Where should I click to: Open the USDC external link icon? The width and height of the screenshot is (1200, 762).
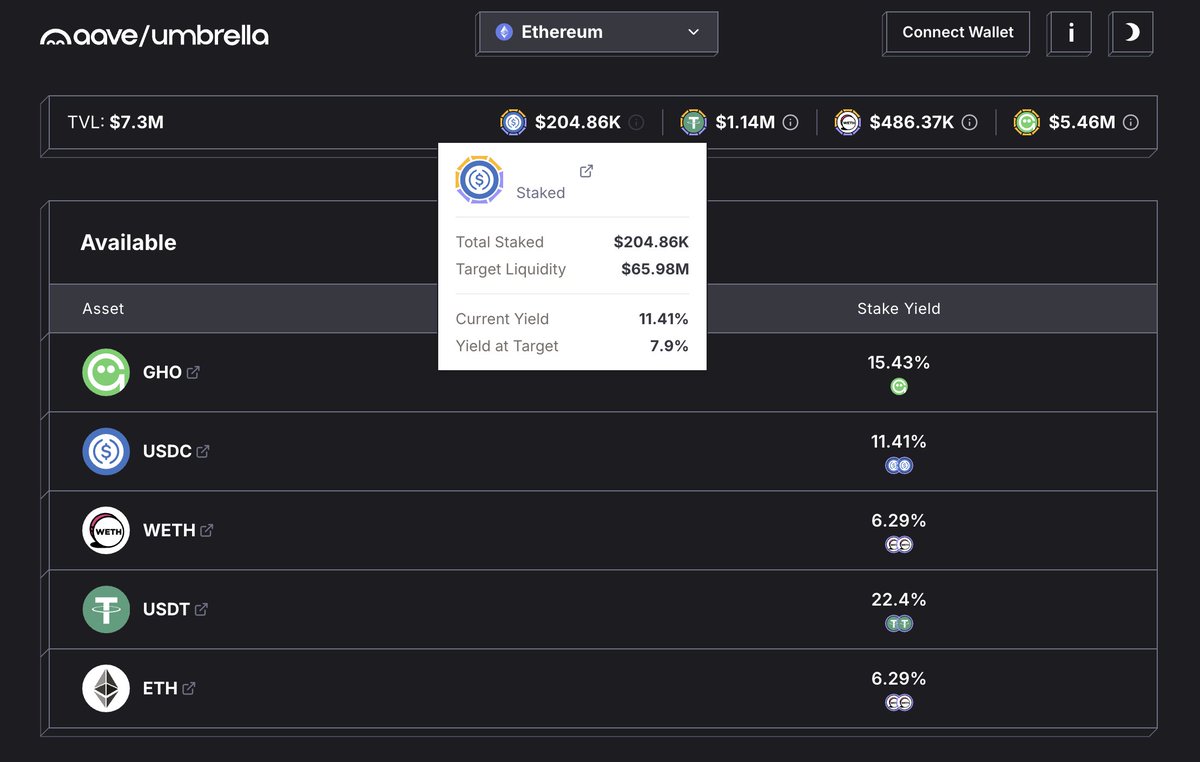click(202, 451)
